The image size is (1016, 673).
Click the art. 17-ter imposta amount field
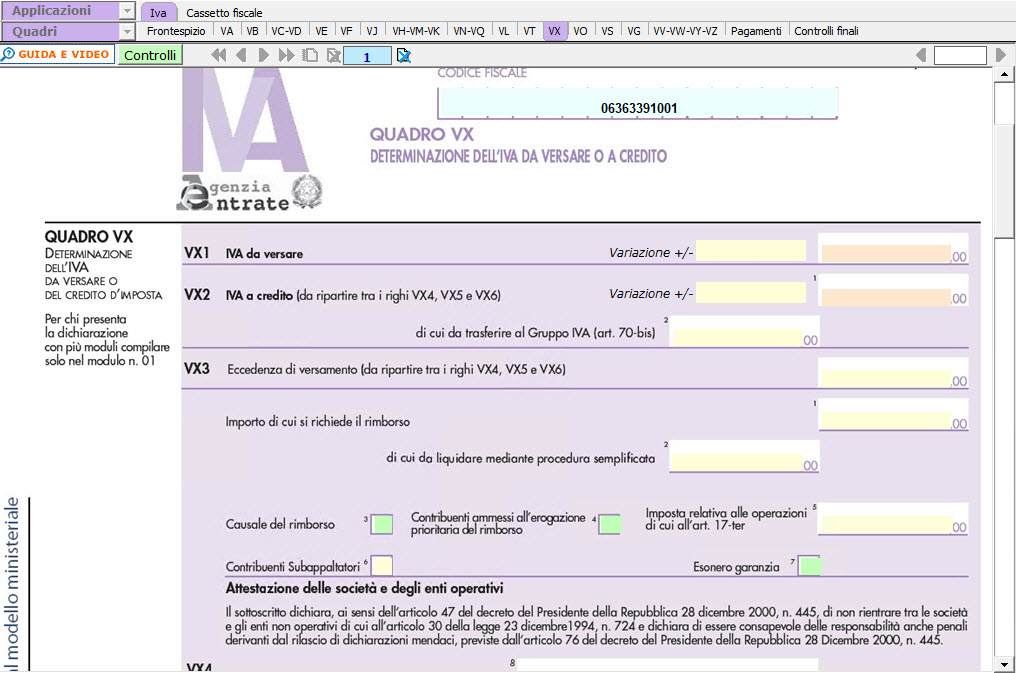tap(886, 525)
